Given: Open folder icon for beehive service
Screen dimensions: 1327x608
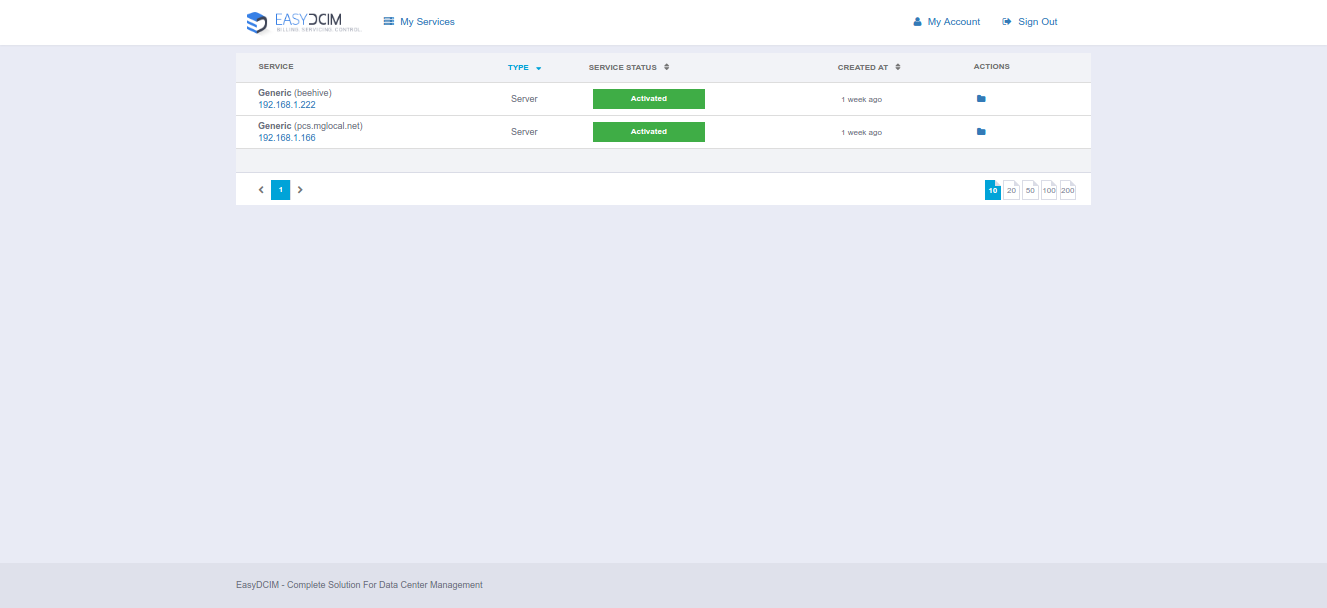Looking at the screenshot, I should point(981,99).
